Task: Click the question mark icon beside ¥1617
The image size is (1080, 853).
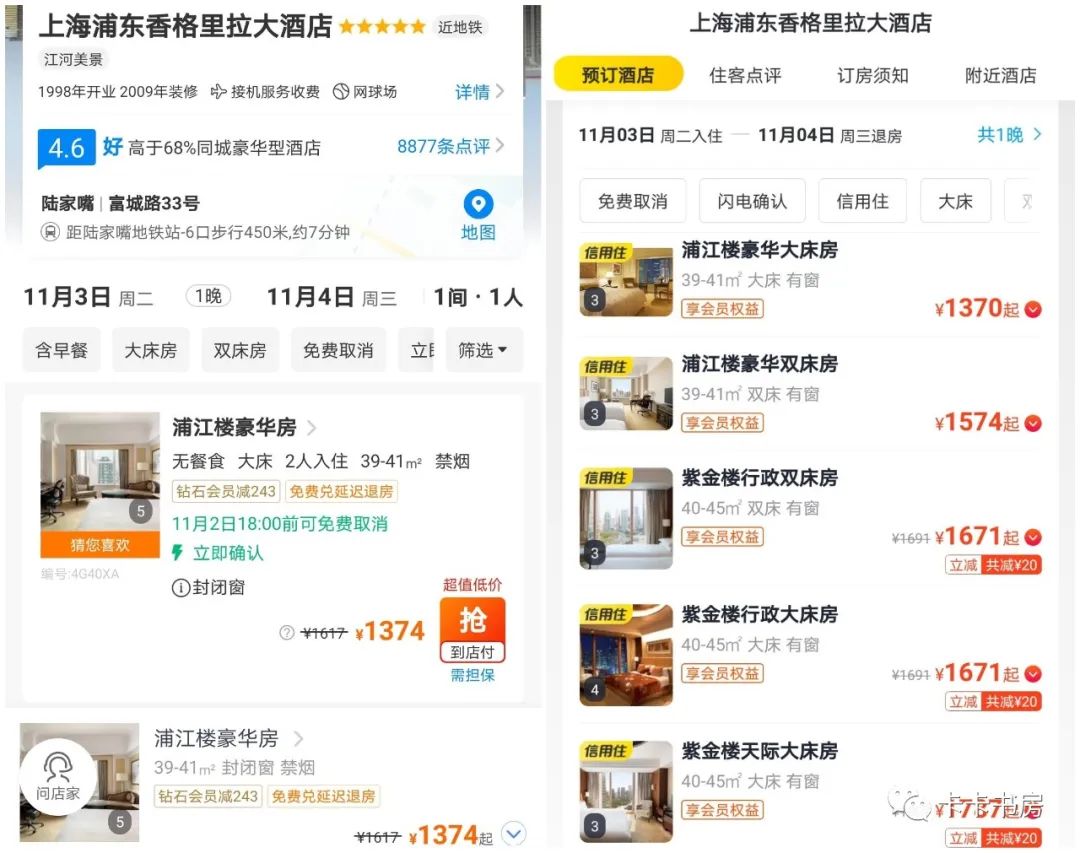Action: (x=287, y=632)
